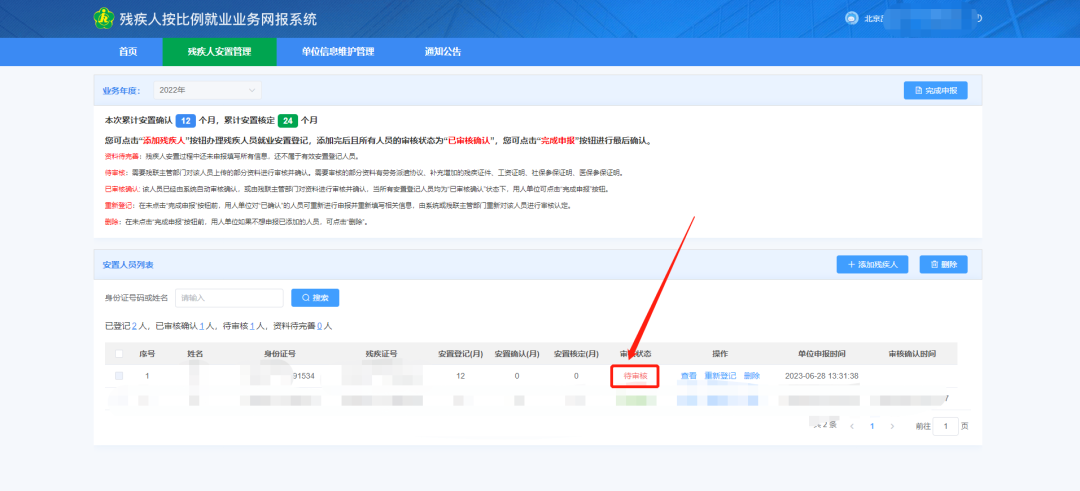This screenshot has width=1080, height=491.
Task: Click 查看 link in row 1
Action: pos(688,376)
